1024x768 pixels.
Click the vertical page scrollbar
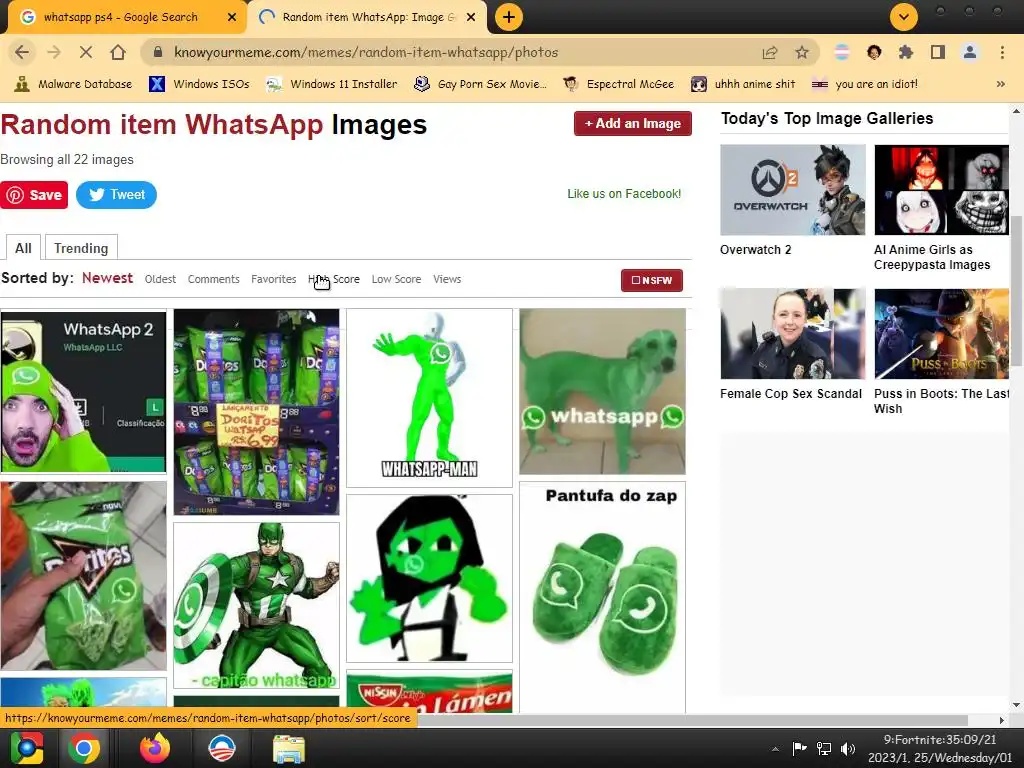pos(1016,291)
